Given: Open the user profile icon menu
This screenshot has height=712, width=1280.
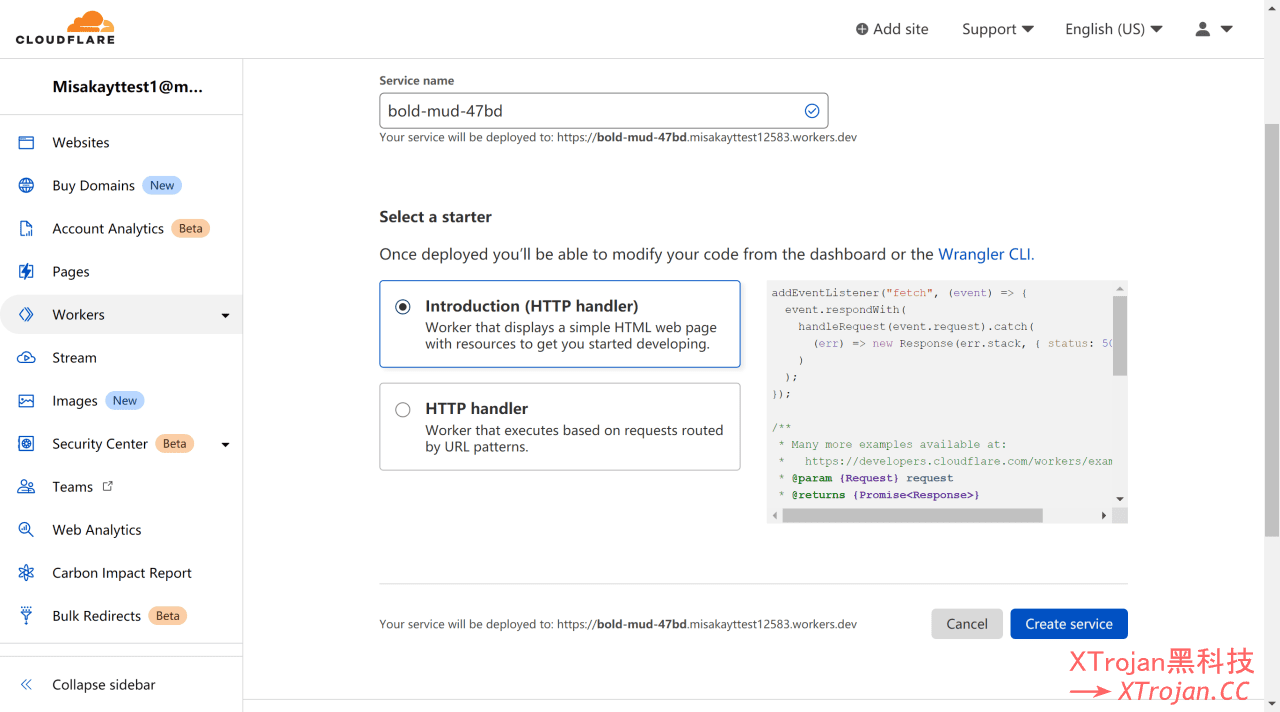Looking at the screenshot, I should click(x=1214, y=29).
